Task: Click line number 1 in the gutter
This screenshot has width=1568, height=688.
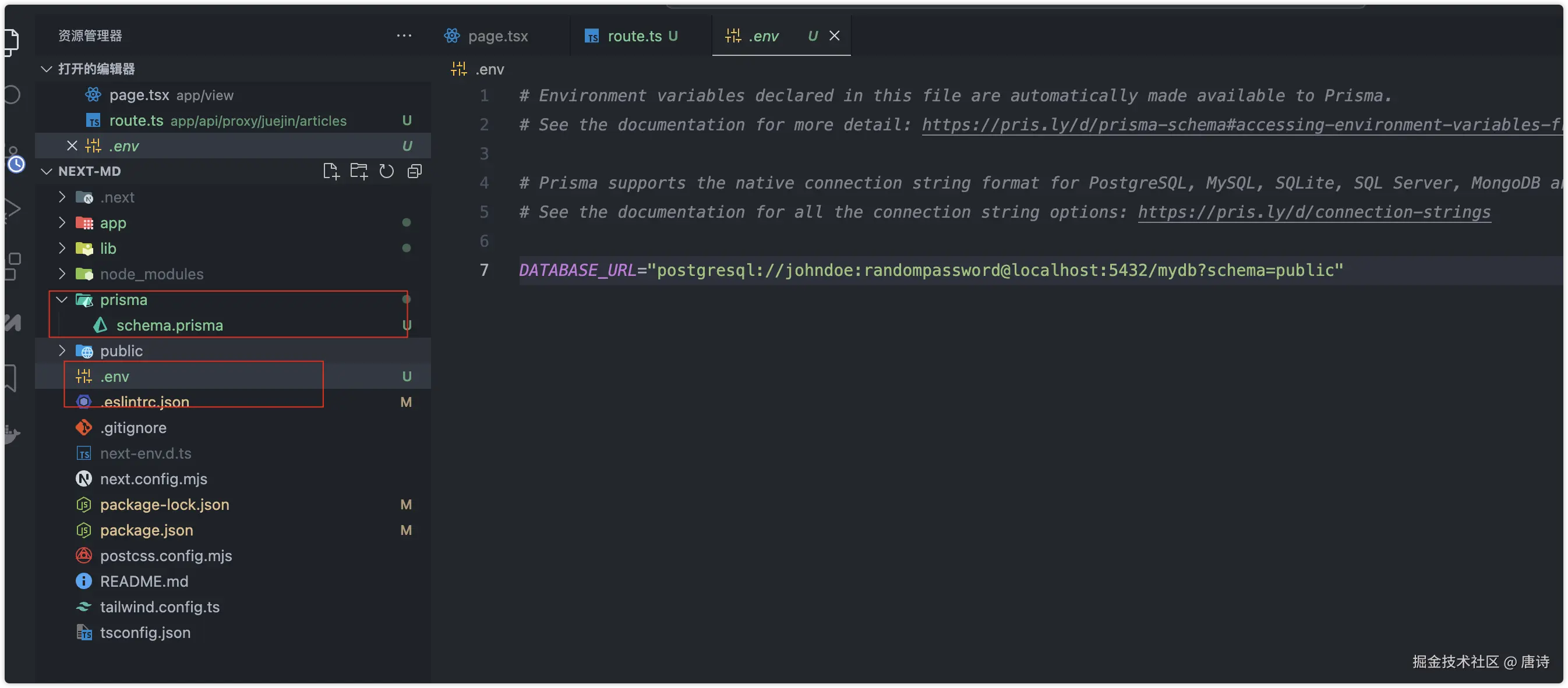Action: point(485,95)
